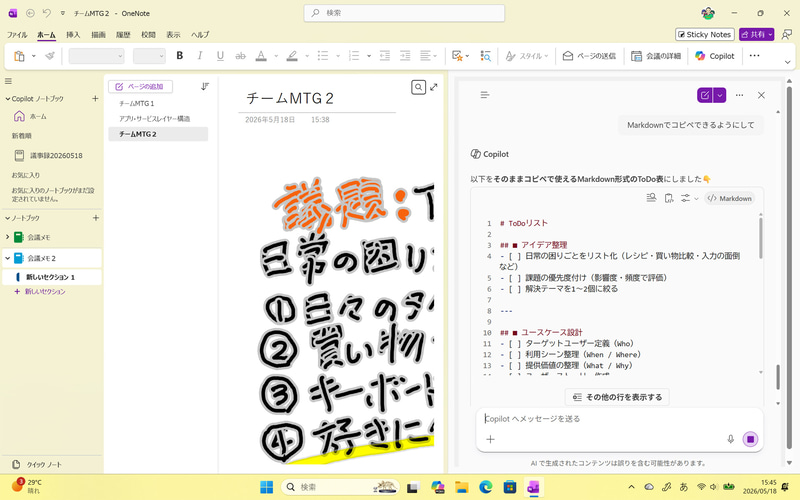
Task: Open the Paste clipboard tool
Action: [x=19, y=56]
